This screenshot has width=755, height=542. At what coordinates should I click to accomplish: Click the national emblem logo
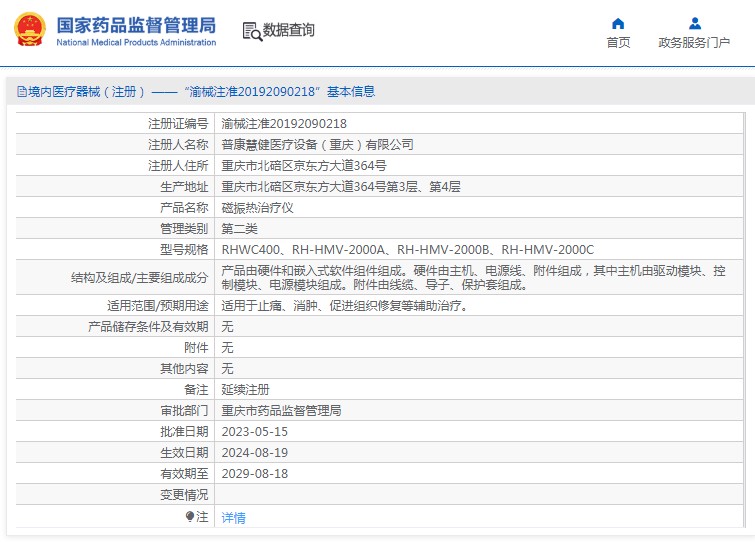[x=30, y=30]
